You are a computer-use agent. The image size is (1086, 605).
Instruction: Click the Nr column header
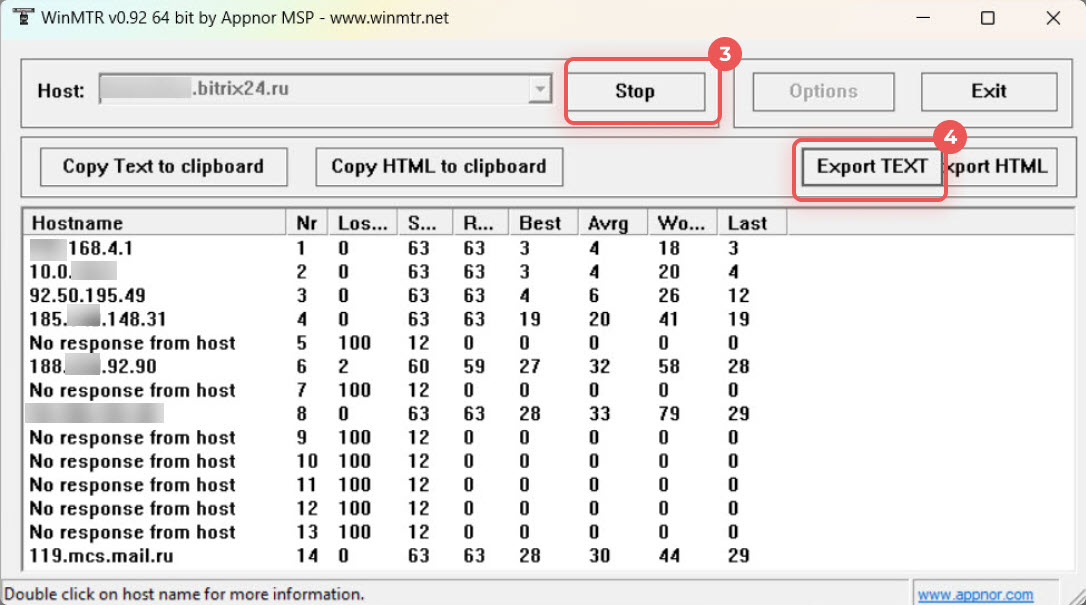click(306, 223)
